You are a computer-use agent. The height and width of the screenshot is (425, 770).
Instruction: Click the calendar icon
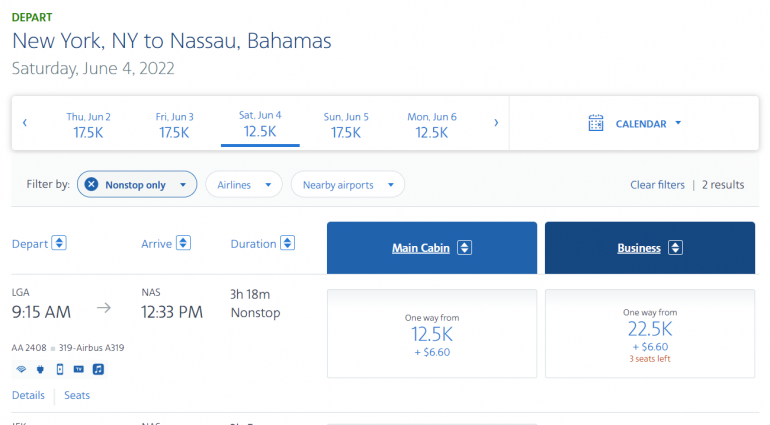tap(596, 124)
